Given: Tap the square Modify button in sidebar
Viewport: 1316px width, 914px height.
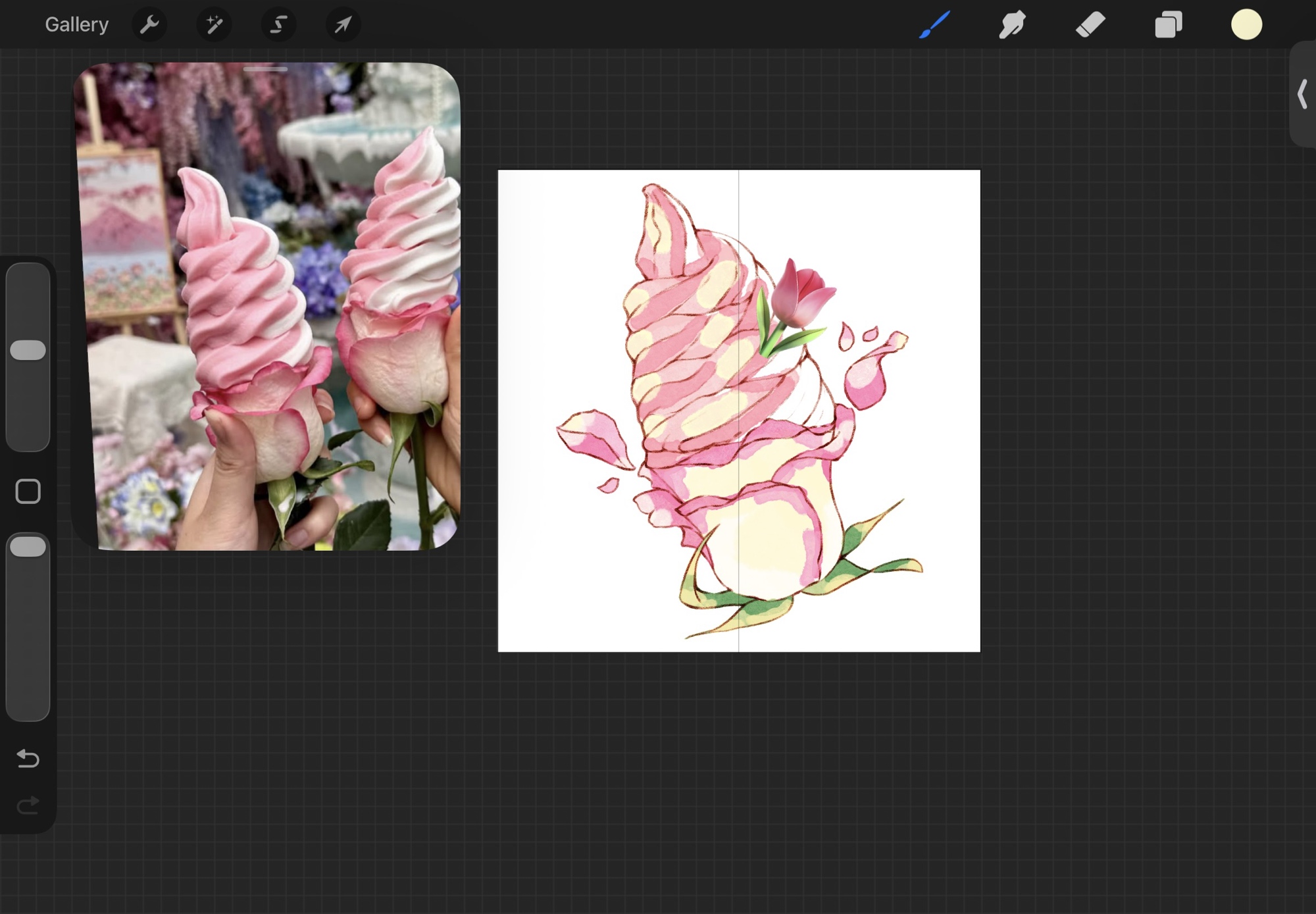Looking at the screenshot, I should 28,492.
